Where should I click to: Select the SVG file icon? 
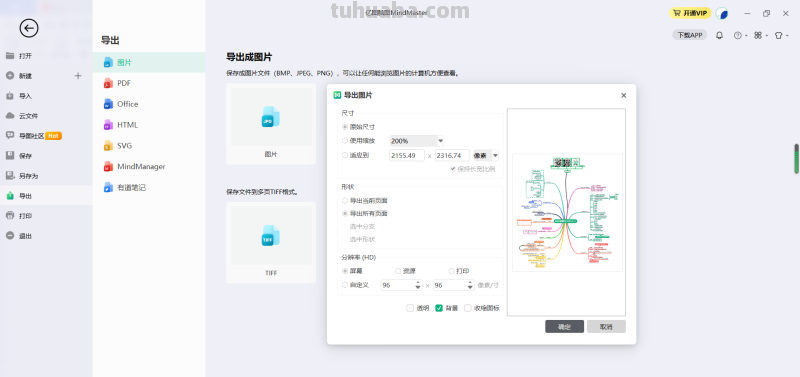click(108, 146)
